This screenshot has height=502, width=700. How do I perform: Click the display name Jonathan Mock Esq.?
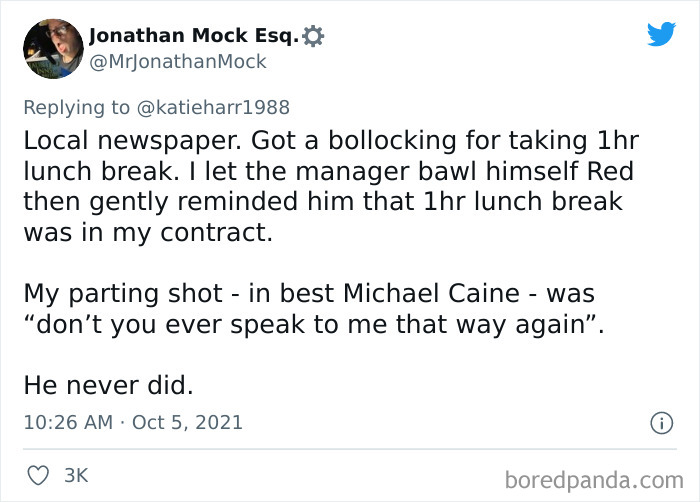coord(193,37)
